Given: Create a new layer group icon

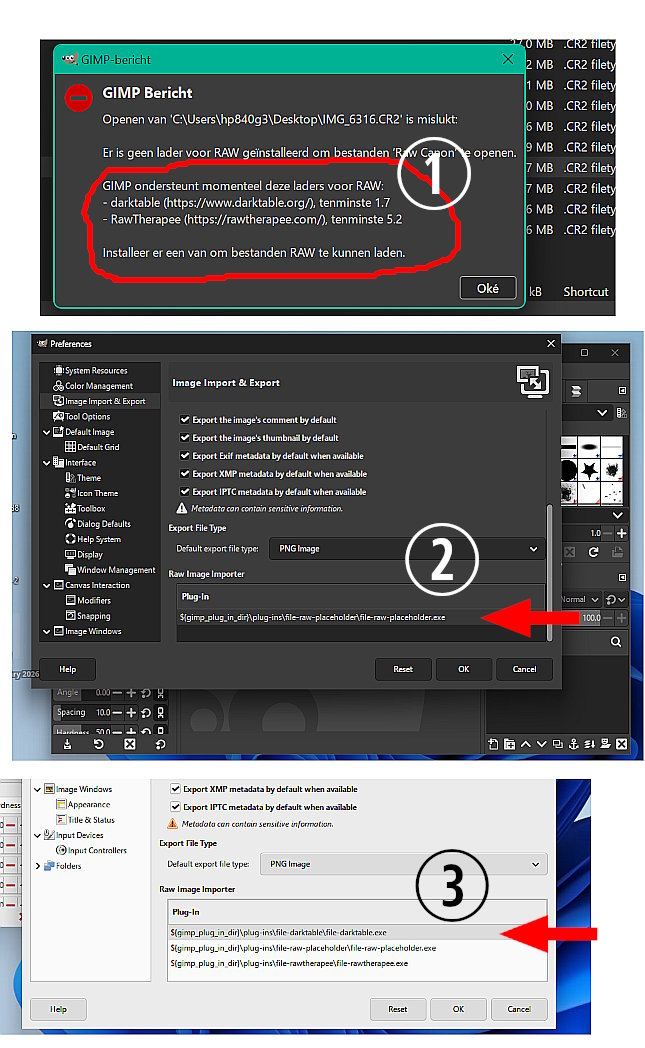Looking at the screenshot, I should tap(509, 744).
